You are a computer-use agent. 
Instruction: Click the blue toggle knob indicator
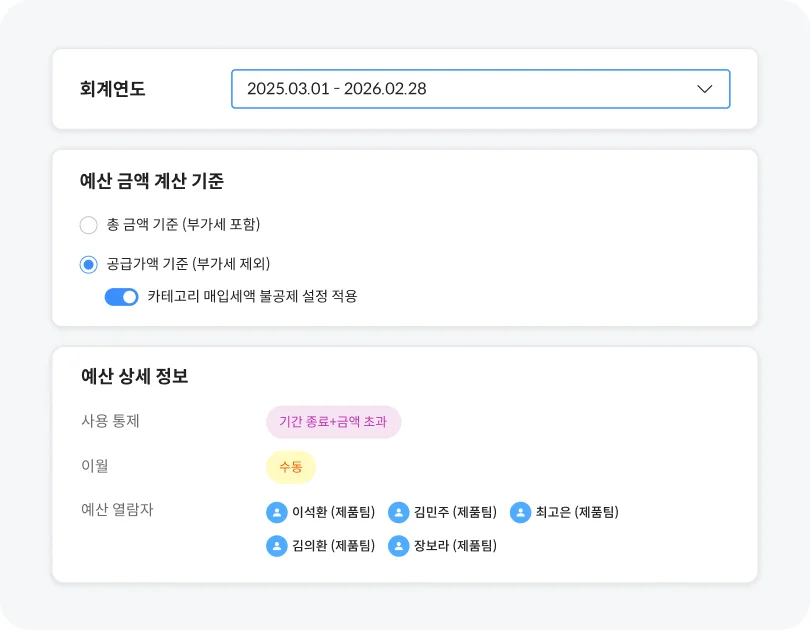128,297
